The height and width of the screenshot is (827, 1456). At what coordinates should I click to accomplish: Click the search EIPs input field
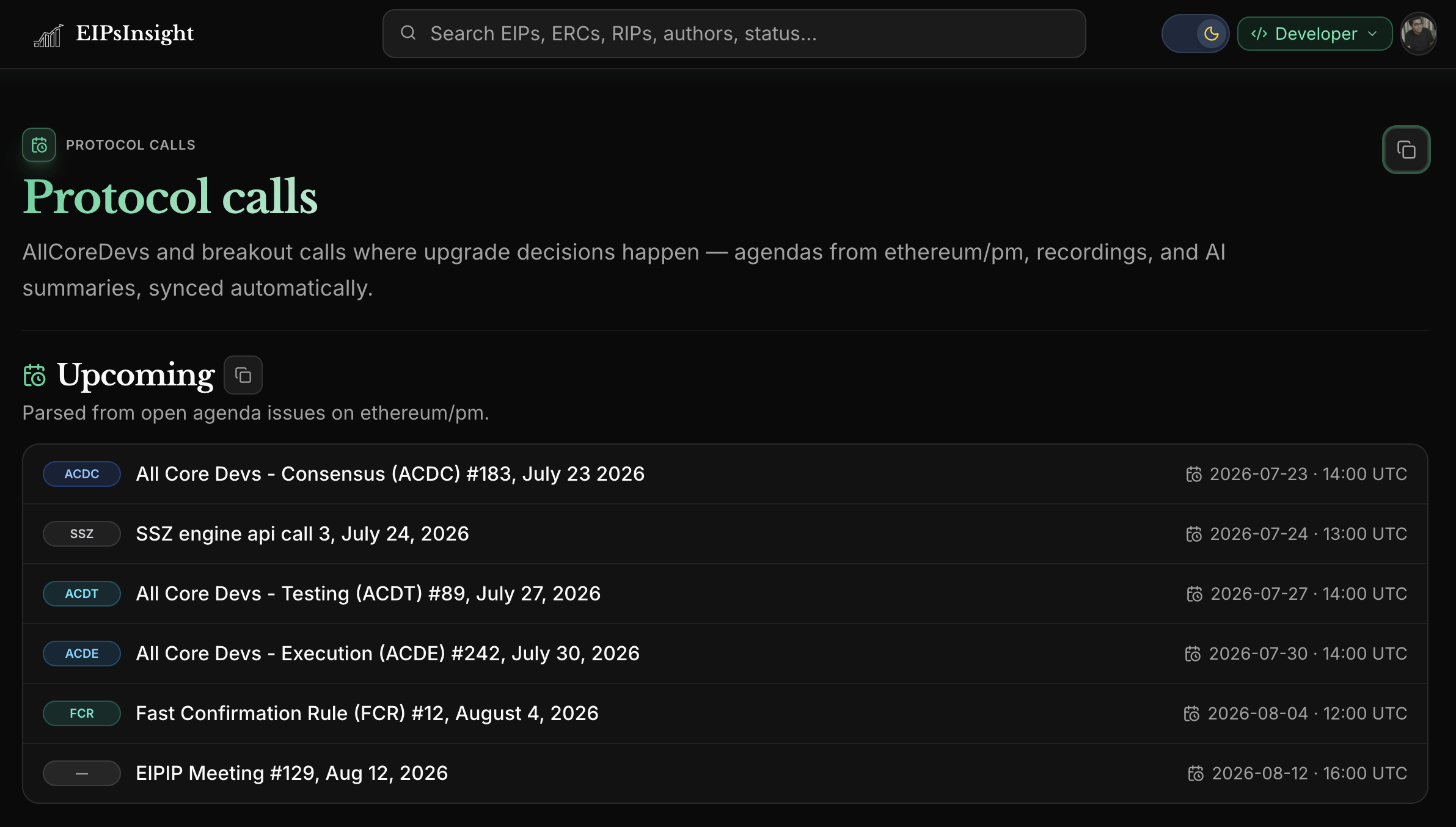tap(734, 34)
